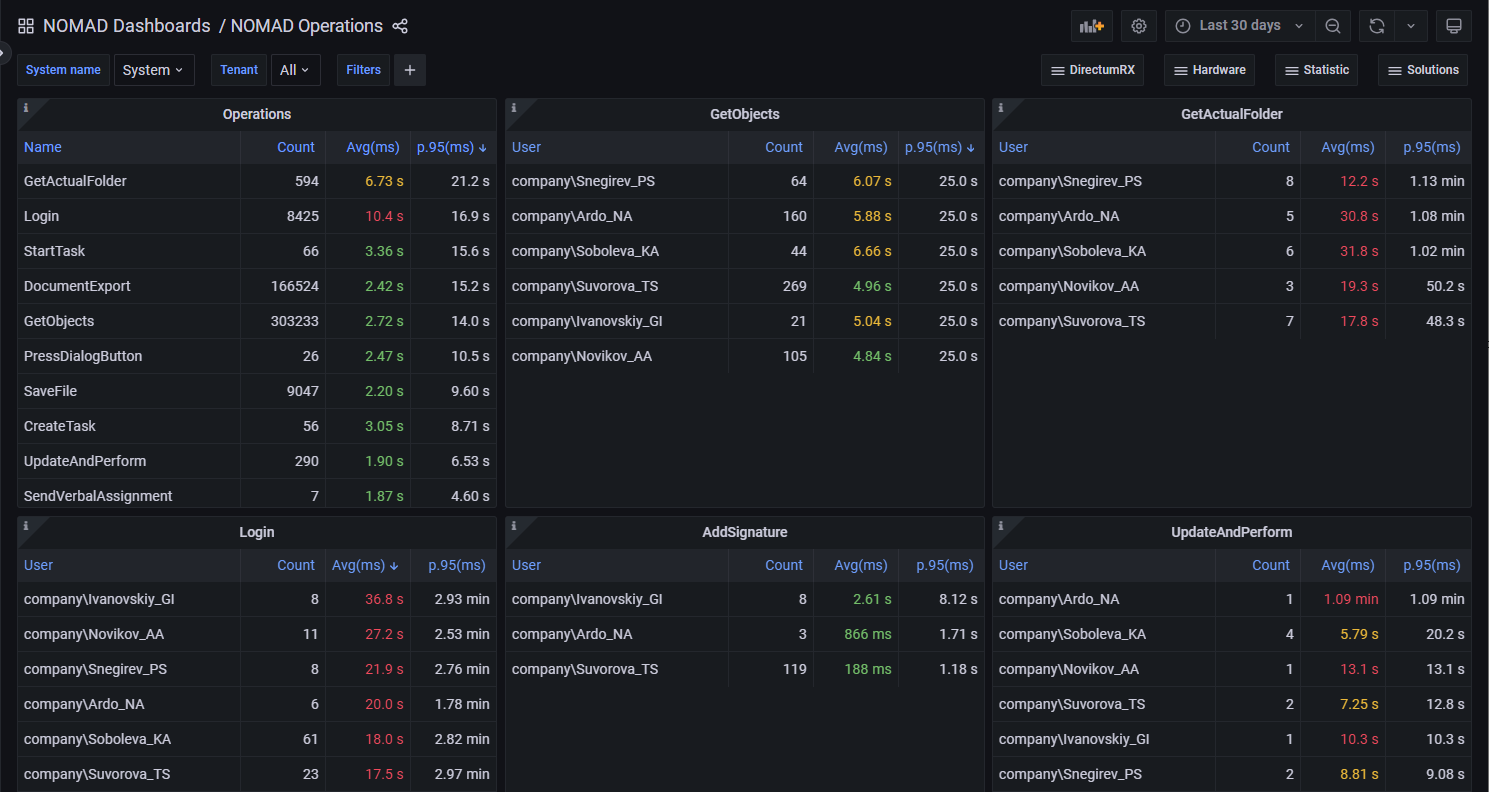This screenshot has width=1489, height=792.
Task: Add a new filter with plus button
Action: point(410,70)
